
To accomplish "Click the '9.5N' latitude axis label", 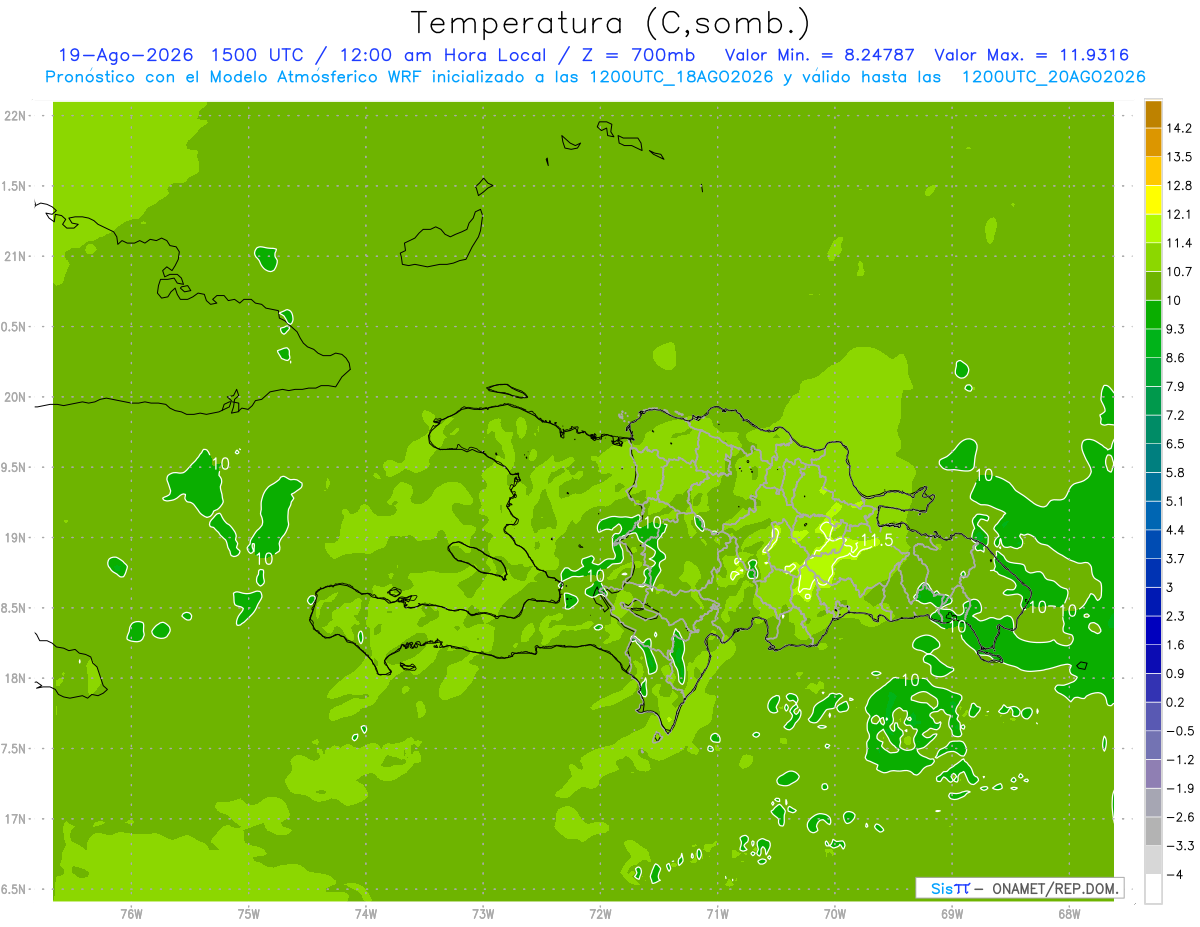I will click(x=15, y=468).
